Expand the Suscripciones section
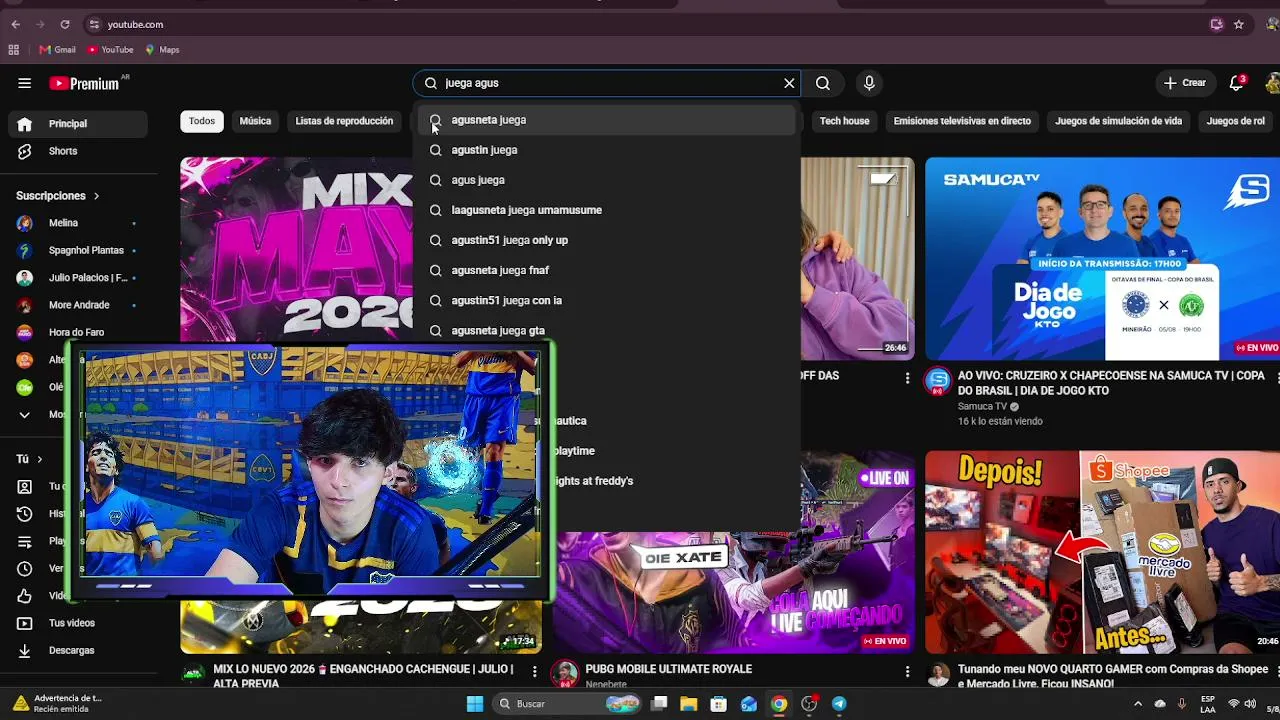Image resolution: width=1280 pixels, height=720 pixels. (58, 196)
